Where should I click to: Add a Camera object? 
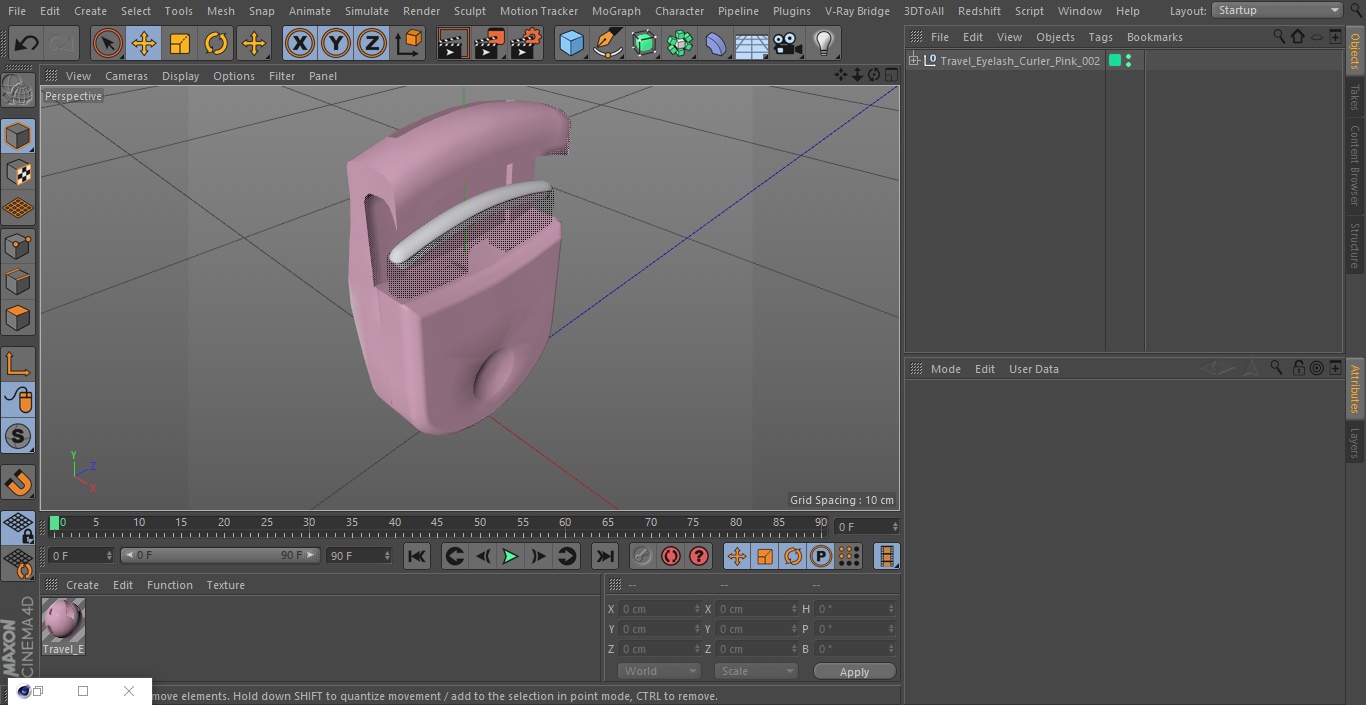[788, 43]
